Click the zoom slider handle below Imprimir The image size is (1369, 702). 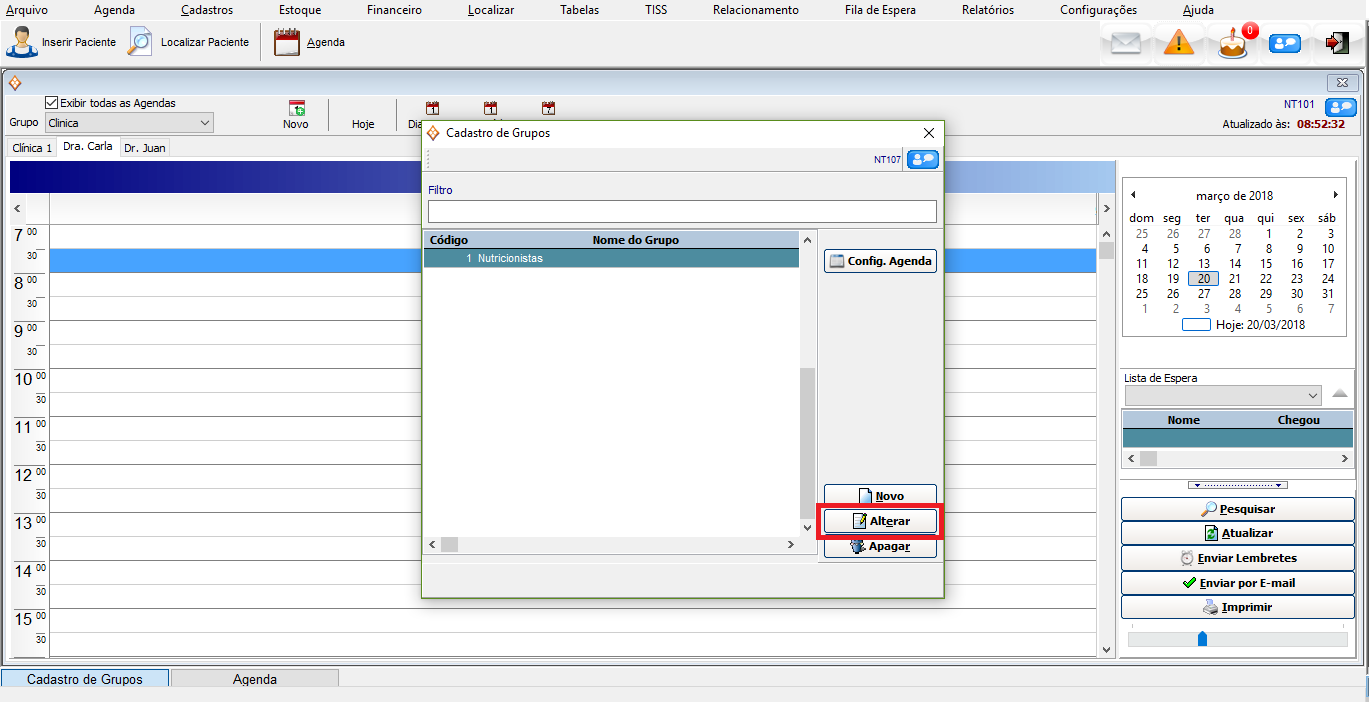pyautogui.click(x=1202, y=638)
